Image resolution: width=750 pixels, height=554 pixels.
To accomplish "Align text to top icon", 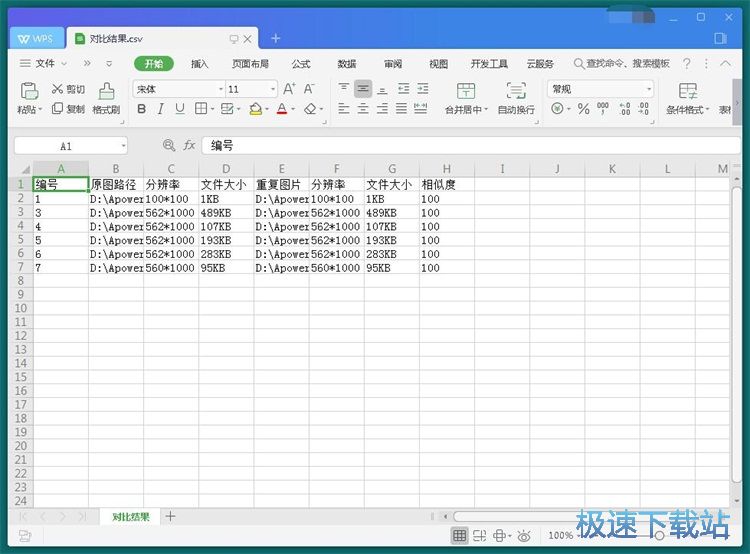I will 343,89.
